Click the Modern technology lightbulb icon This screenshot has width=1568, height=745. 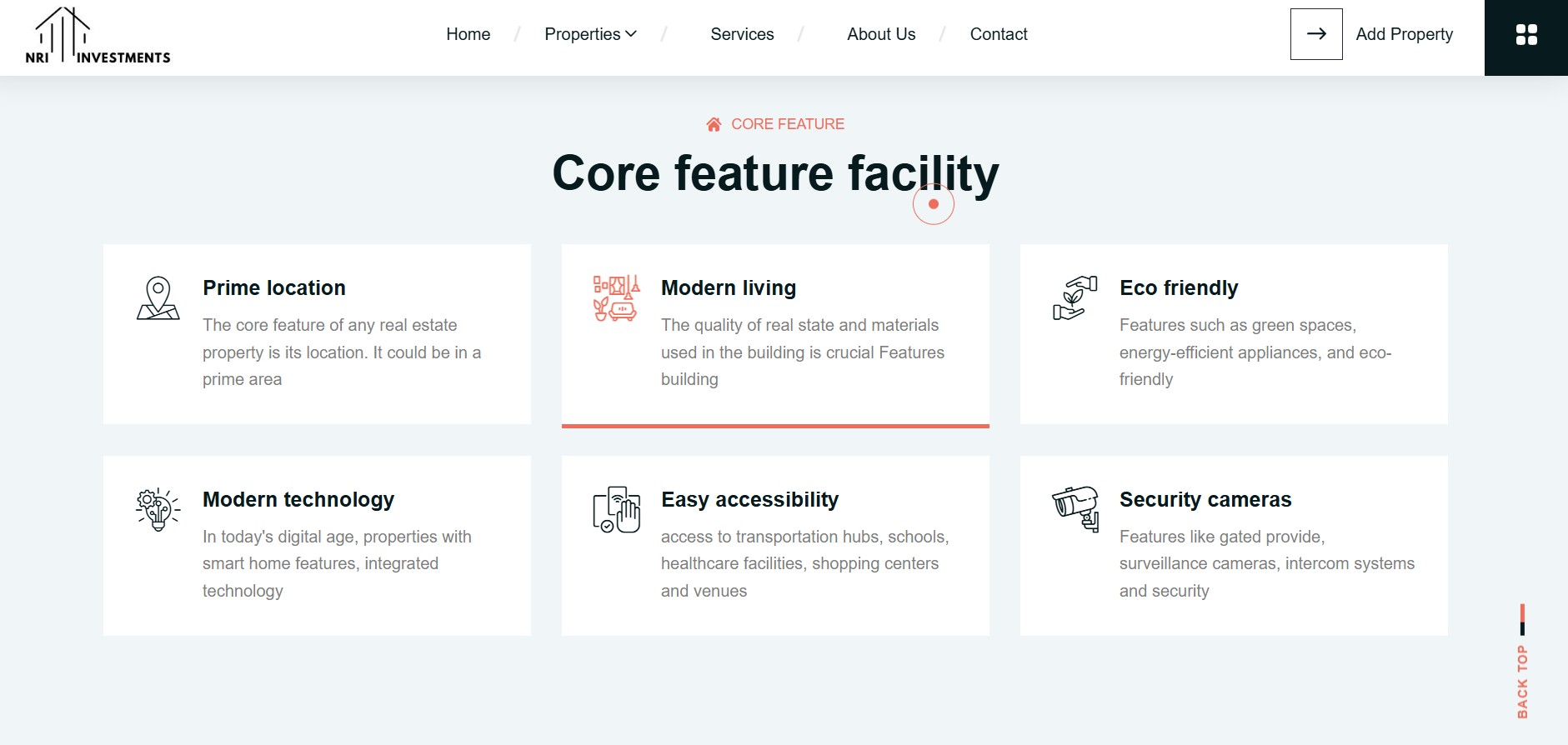(x=158, y=509)
